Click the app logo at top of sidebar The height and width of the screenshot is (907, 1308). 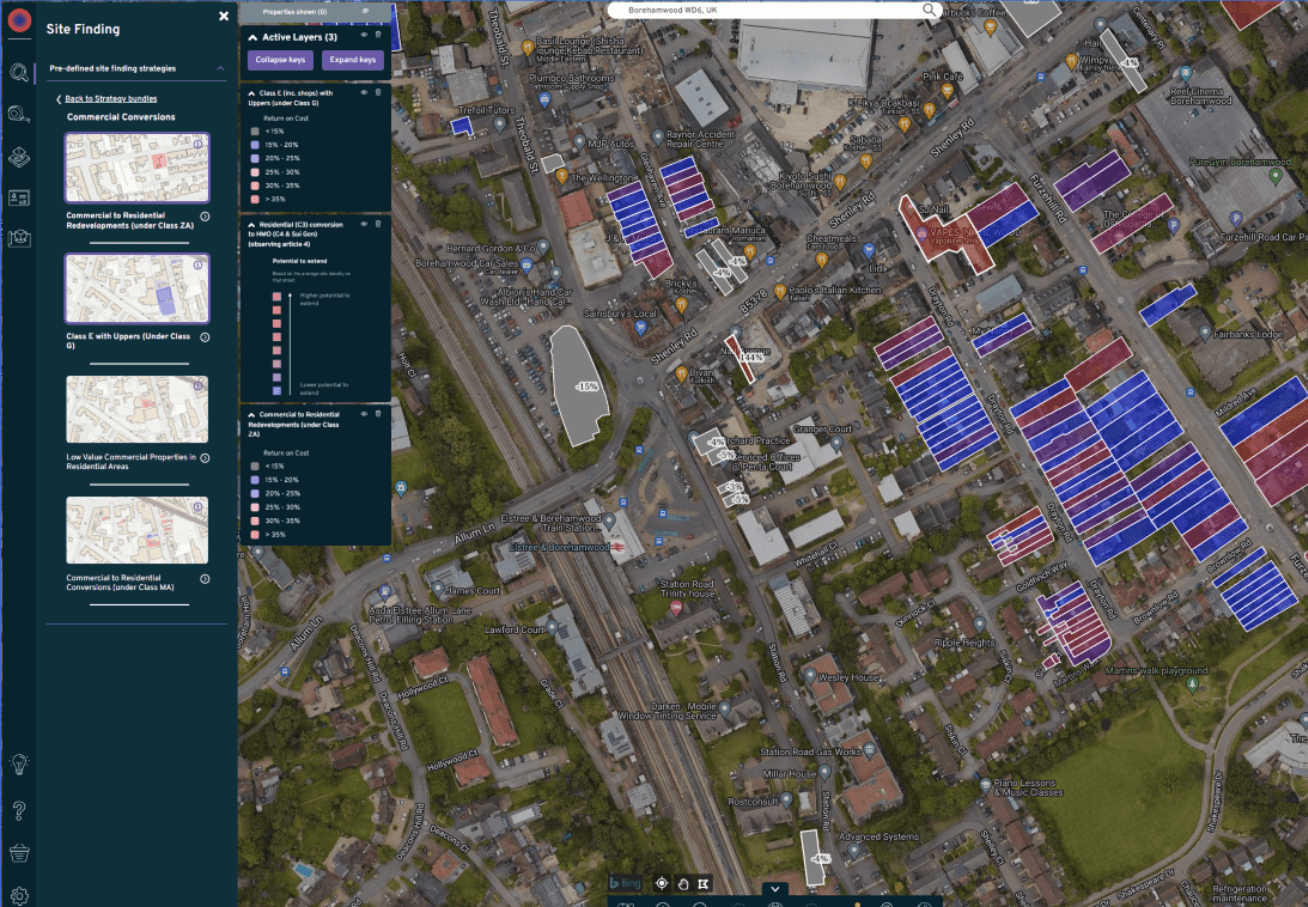pyautogui.click(x=18, y=21)
